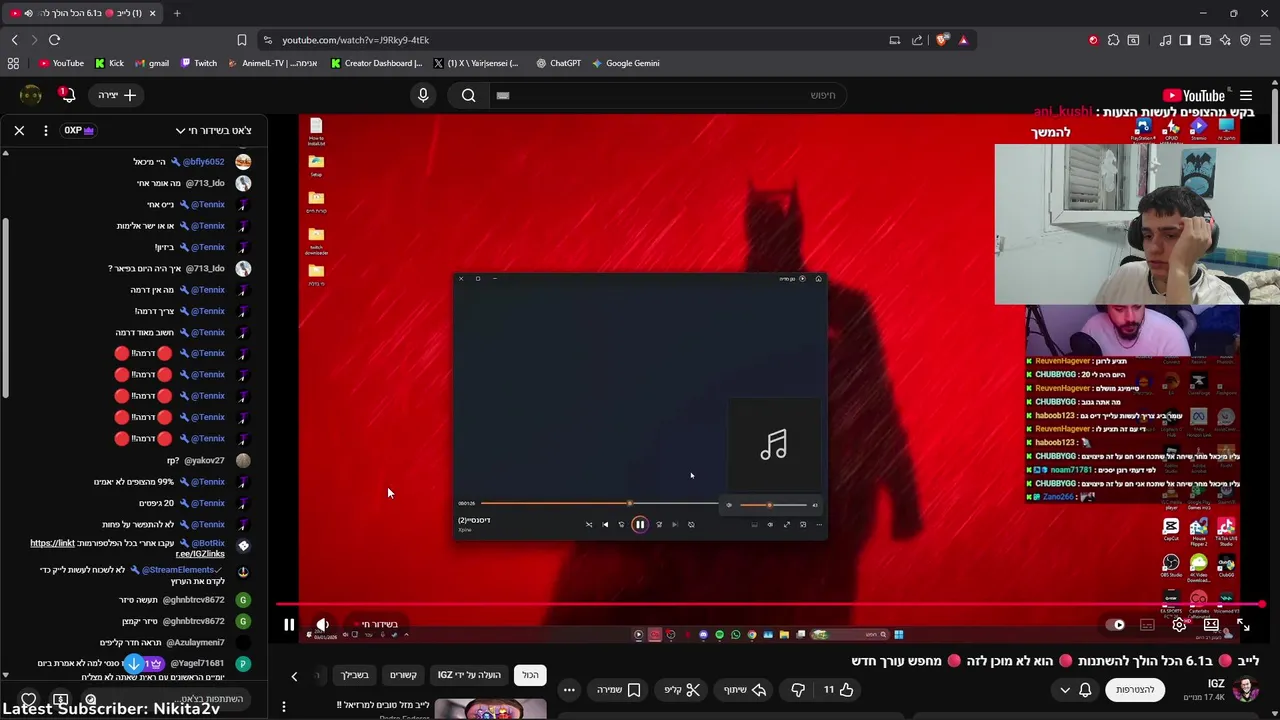Save the video (שמירה)
Screen dimensions: 1280x720
click(x=618, y=690)
